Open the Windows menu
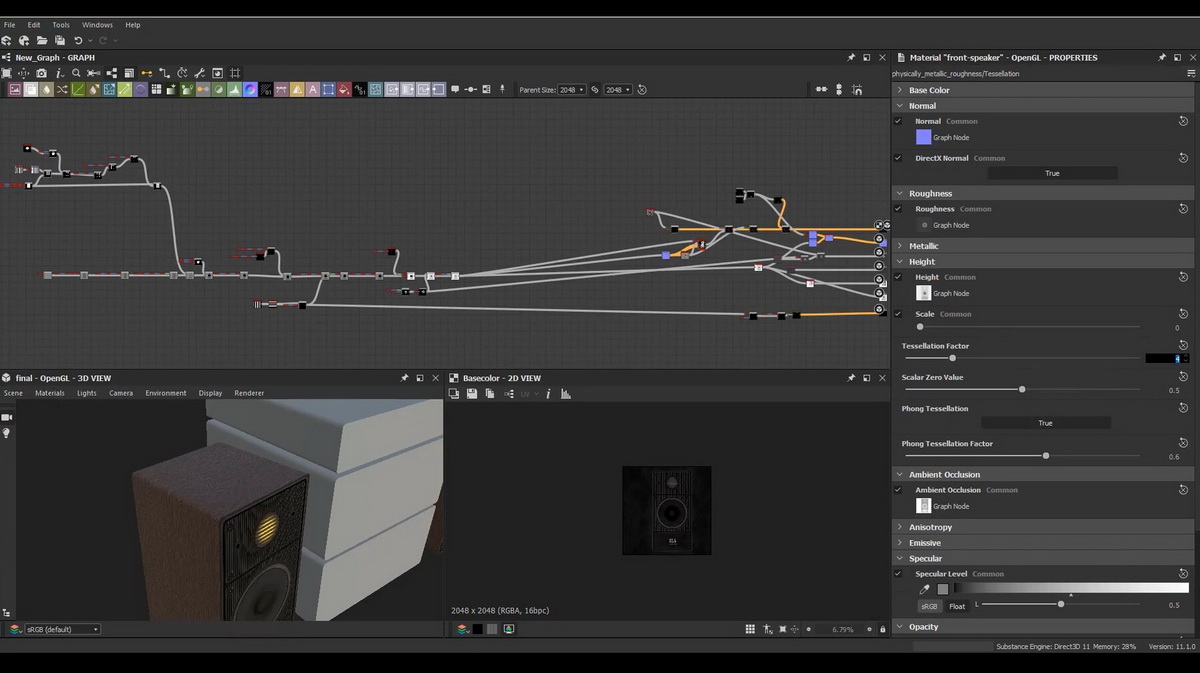 (97, 24)
